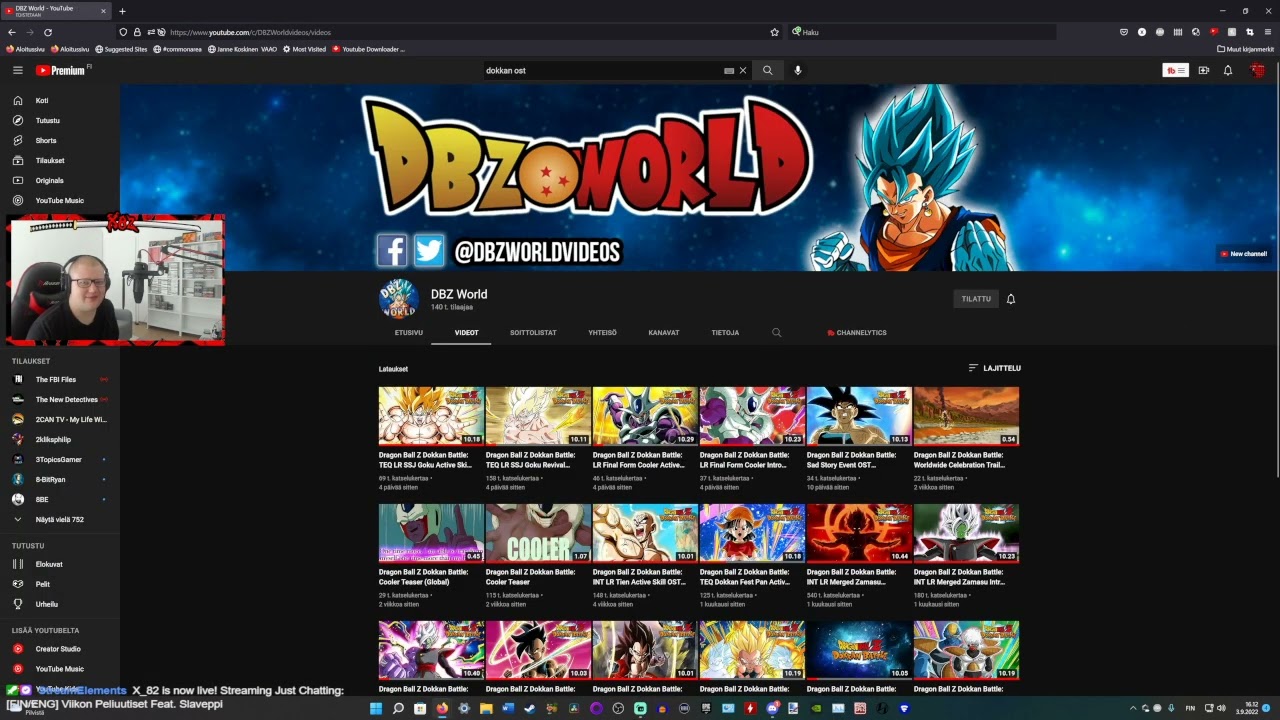Switch to the Etusivu channel tab
This screenshot has height=720, width=1280.
pyautogui.click(x=409, y=333)
